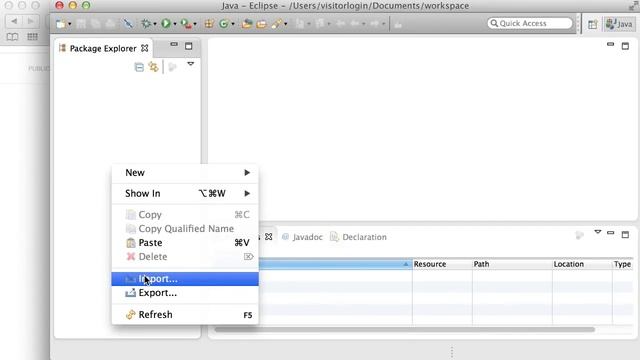
Task: Choose Paste from the context menu
Action: pyautogui.click(x=185, y=243)
